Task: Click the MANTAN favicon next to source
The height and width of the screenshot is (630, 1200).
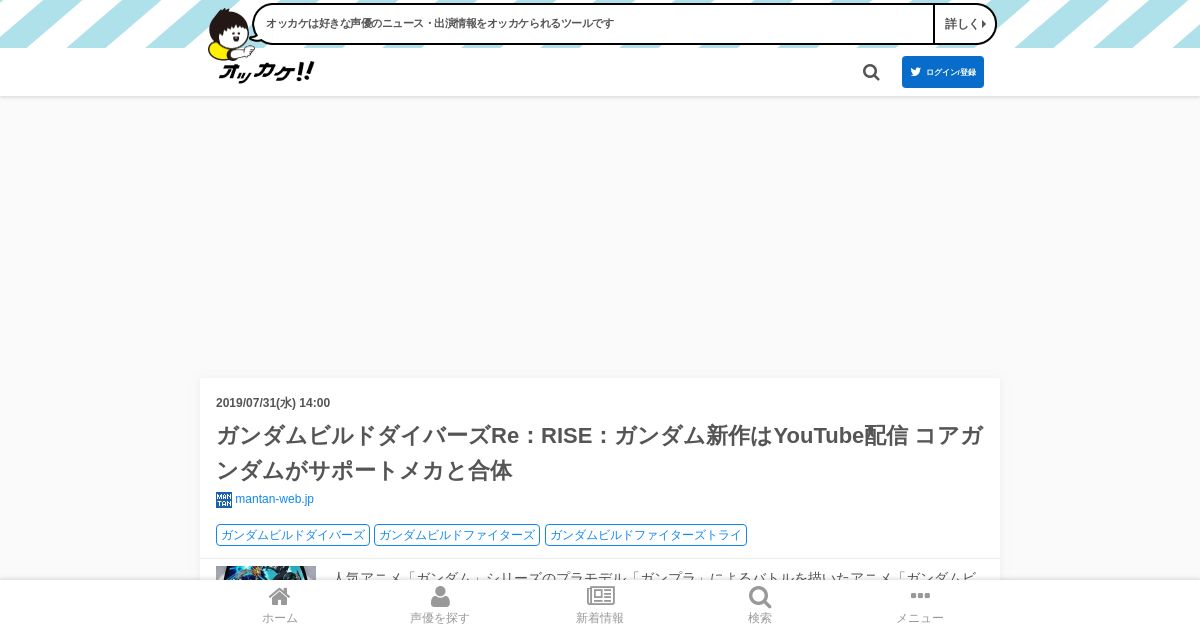Action: [x=224, y=500]
